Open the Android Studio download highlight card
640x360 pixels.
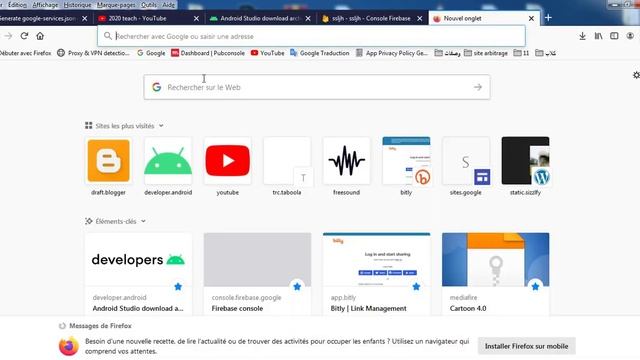pos(138,274)
